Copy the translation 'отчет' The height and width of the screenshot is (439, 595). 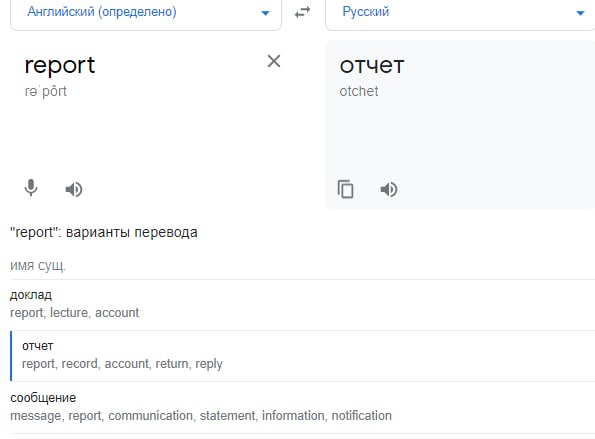(345, 189)
